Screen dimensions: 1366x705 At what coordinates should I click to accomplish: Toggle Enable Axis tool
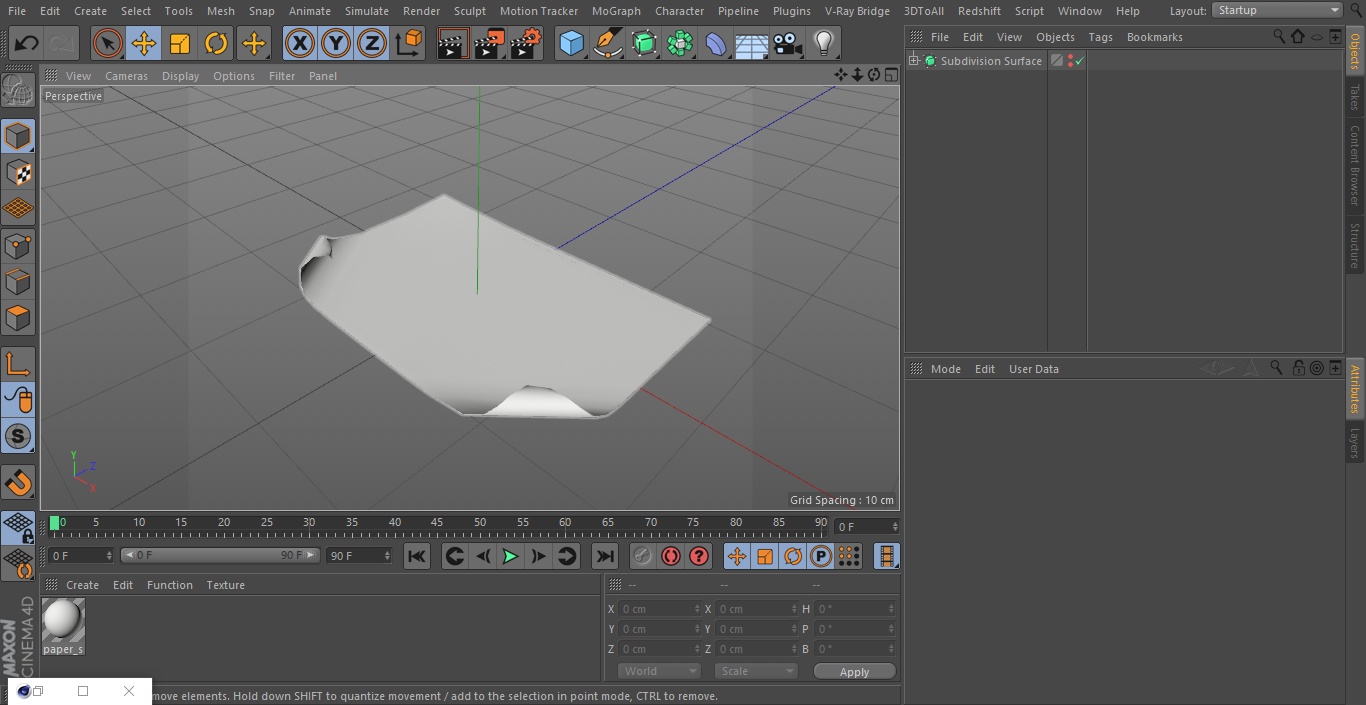[x=18, y=364]
